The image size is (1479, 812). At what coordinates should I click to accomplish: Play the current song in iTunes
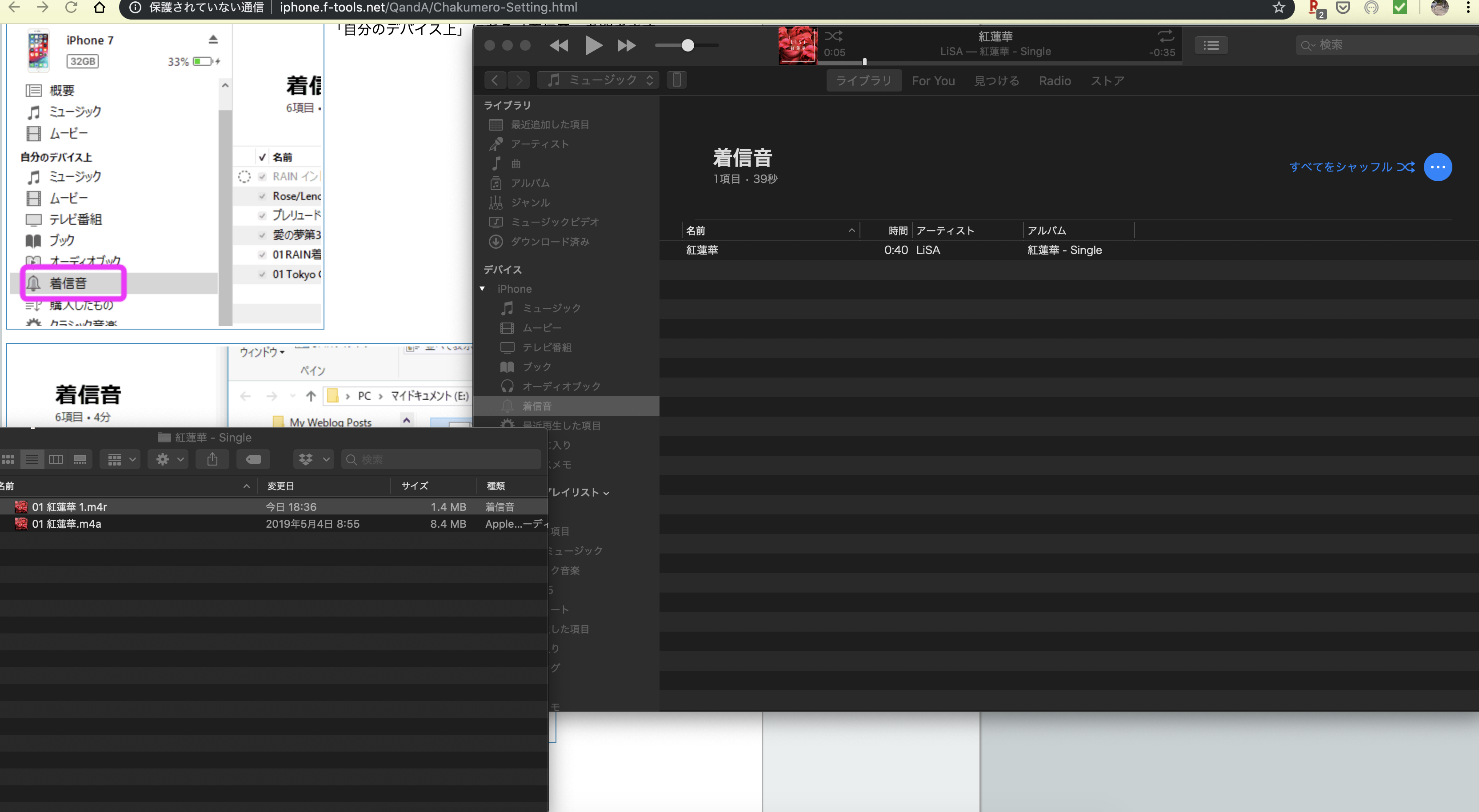tap(593, 45)
